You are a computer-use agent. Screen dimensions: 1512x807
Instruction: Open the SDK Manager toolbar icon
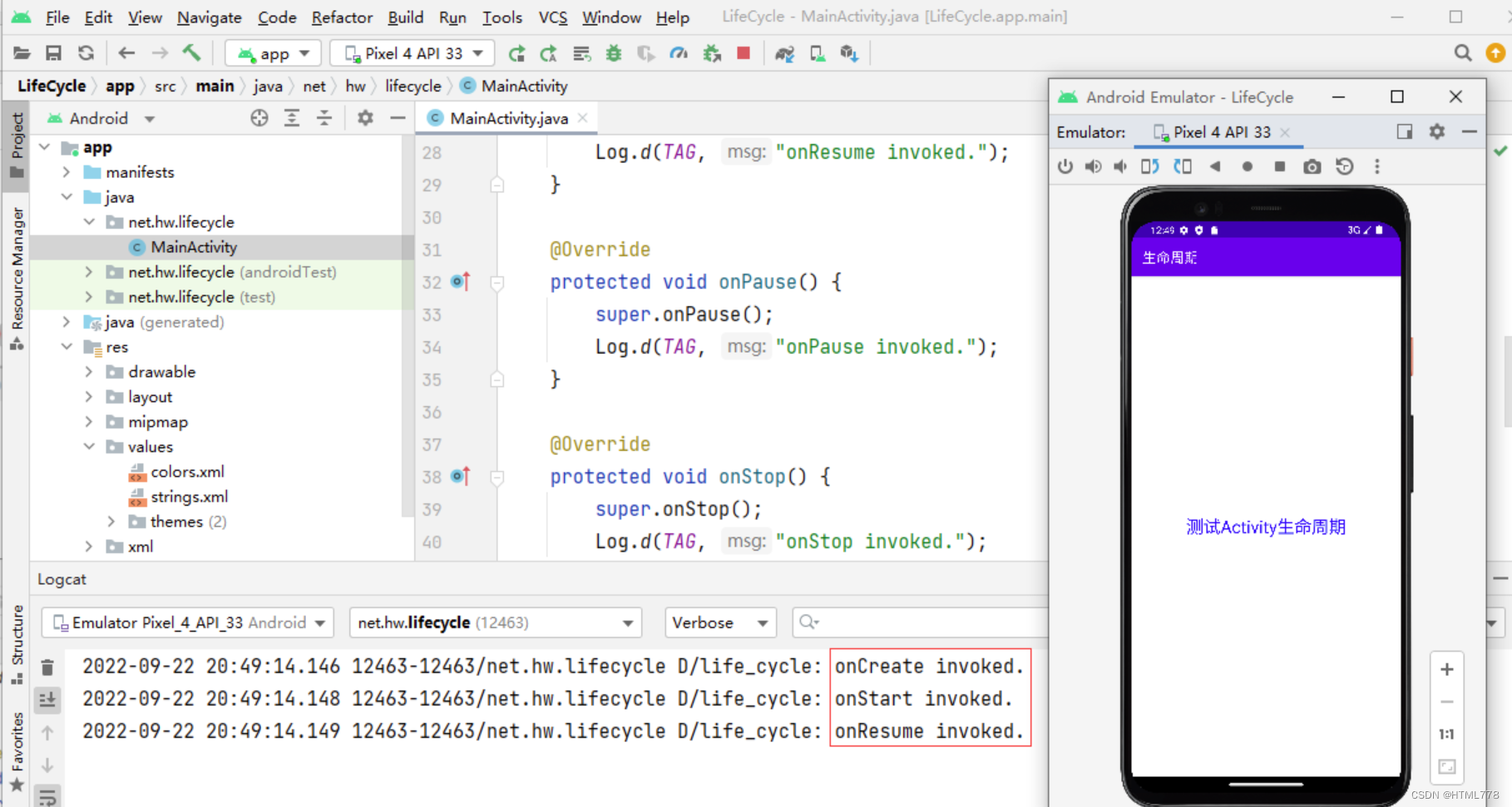click(x=848, y=54)
